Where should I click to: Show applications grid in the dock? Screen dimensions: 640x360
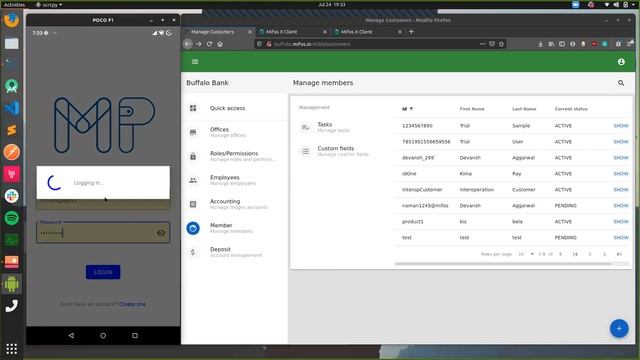tap(11, 349)
